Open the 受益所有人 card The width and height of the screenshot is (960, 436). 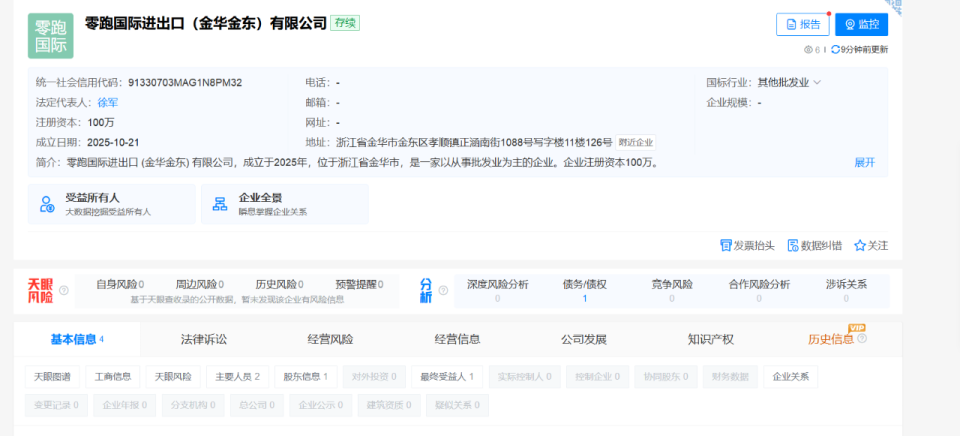[111, 204]
